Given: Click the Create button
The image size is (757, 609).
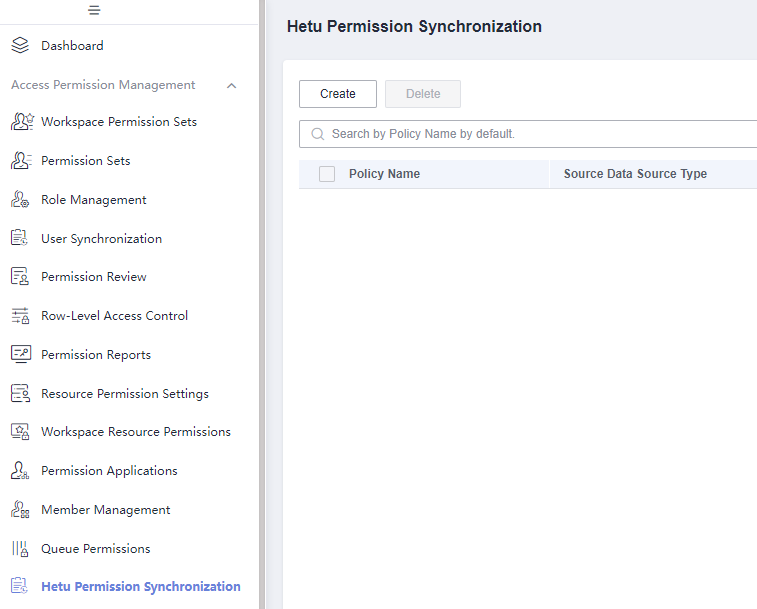Looking at the screenshot, I should coord(338,94).
